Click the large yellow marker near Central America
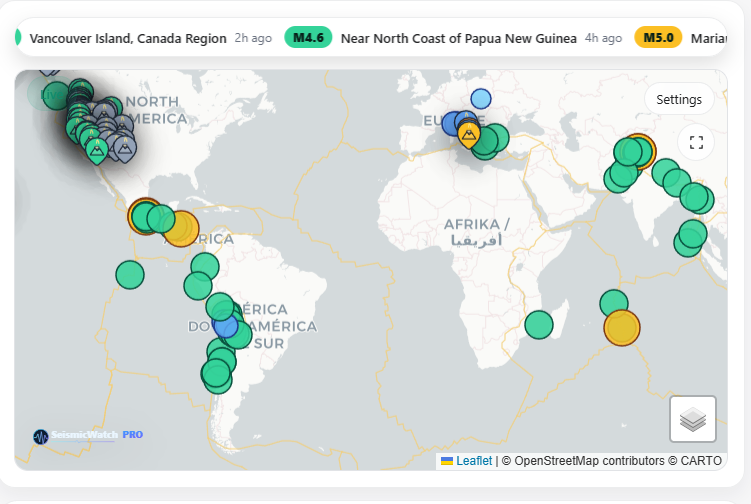 pyautogui.click(x=181, y=227)
